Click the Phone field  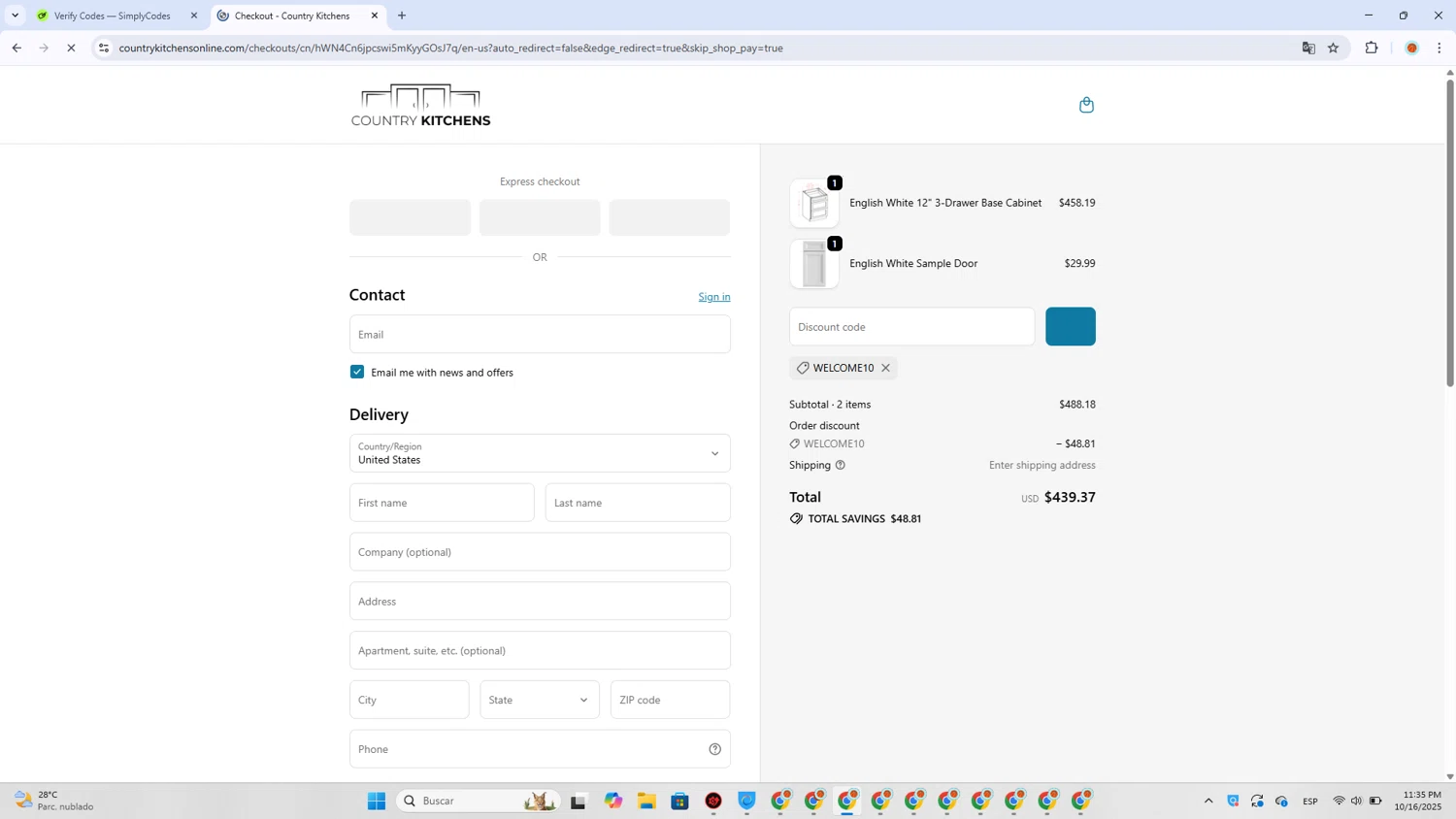coord(540,749)
